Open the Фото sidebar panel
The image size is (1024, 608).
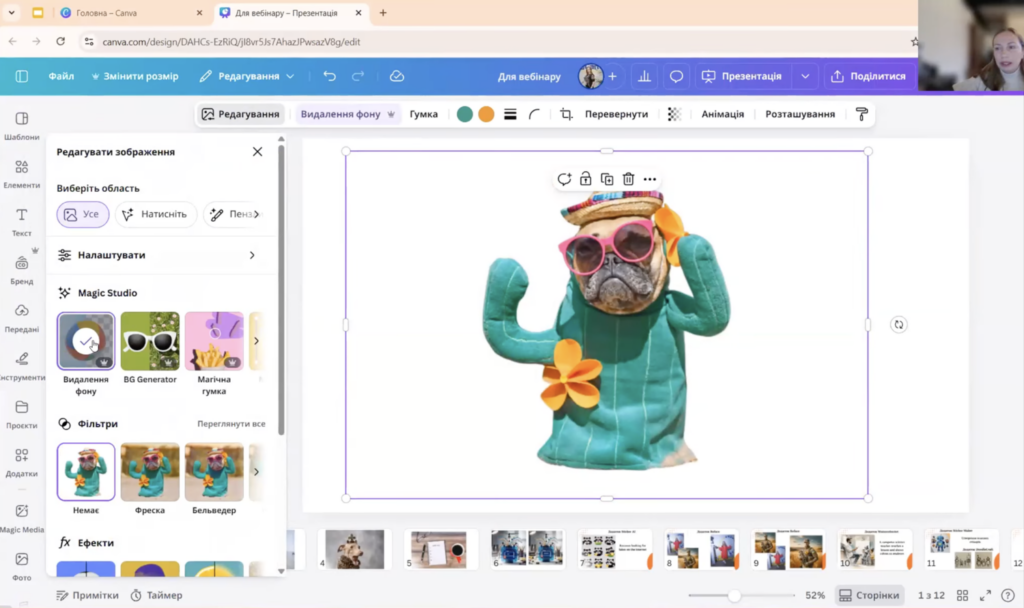(x=22, y=567)
